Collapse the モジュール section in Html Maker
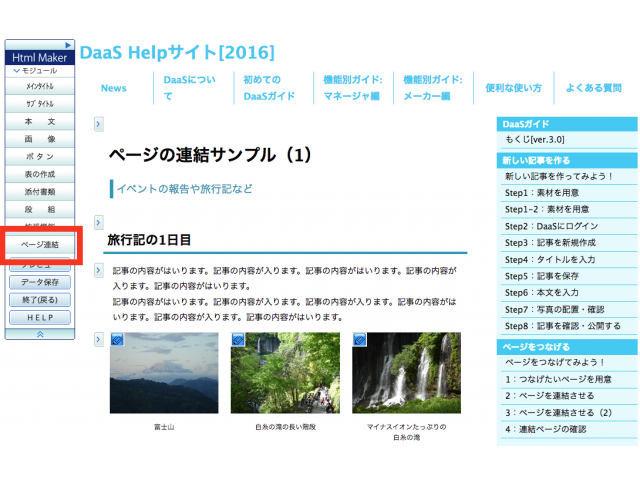Image resolution: width=640 pixels, height=480 pixels. tap(17, 72)
